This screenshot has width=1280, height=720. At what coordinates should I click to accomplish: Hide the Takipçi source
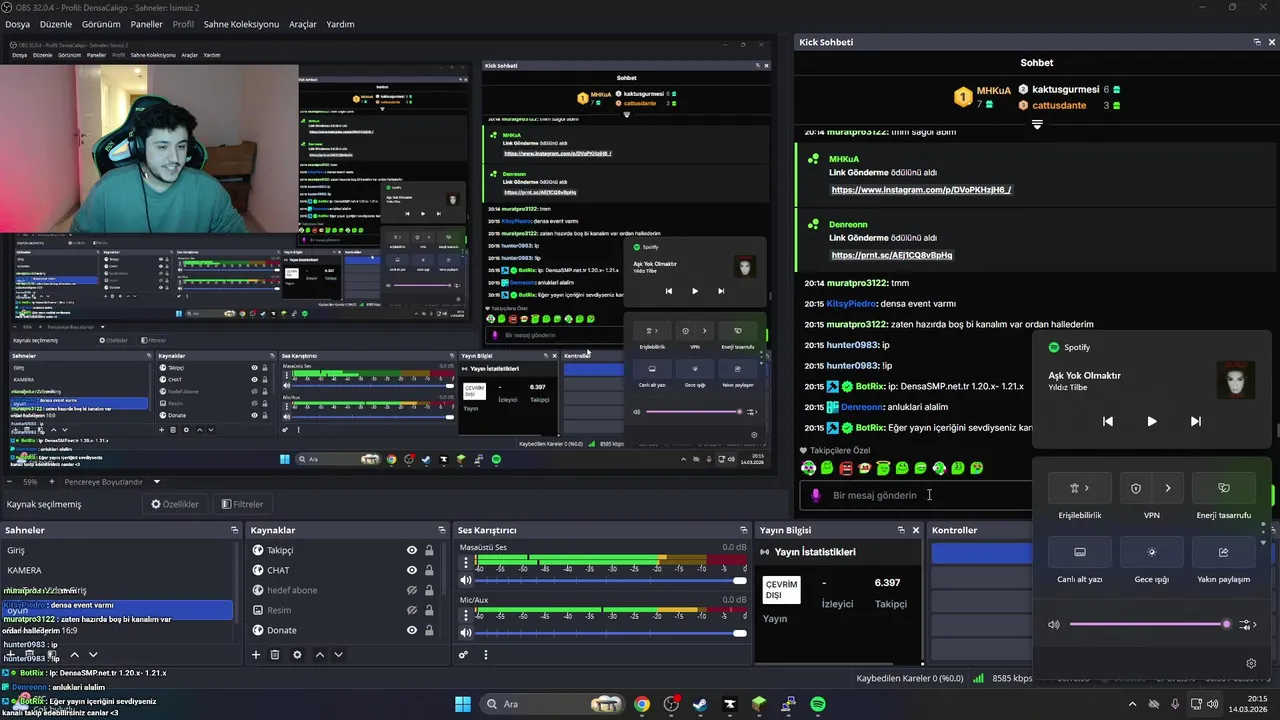(x=412, y=550)
